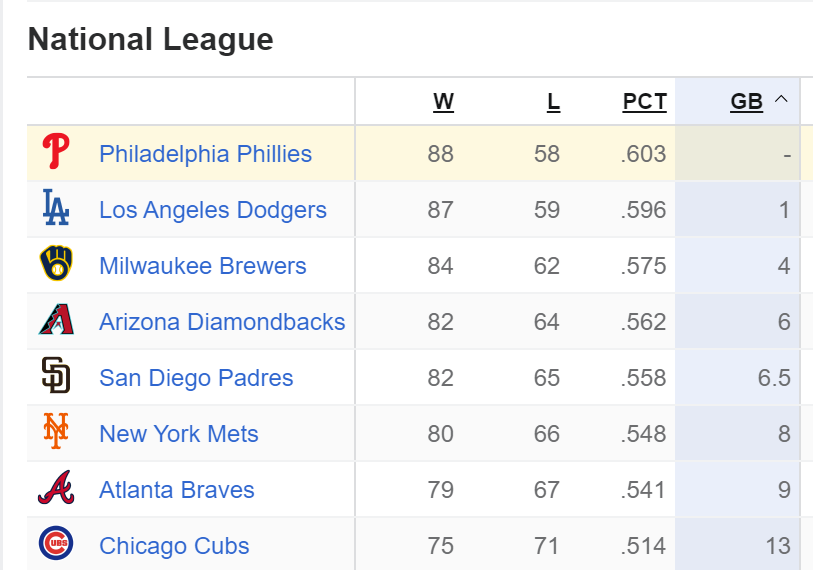Visit Atlanta Braves team link
Image resolution: width=813 pixels, height=570 pixels.
click(x=177, y=490)
